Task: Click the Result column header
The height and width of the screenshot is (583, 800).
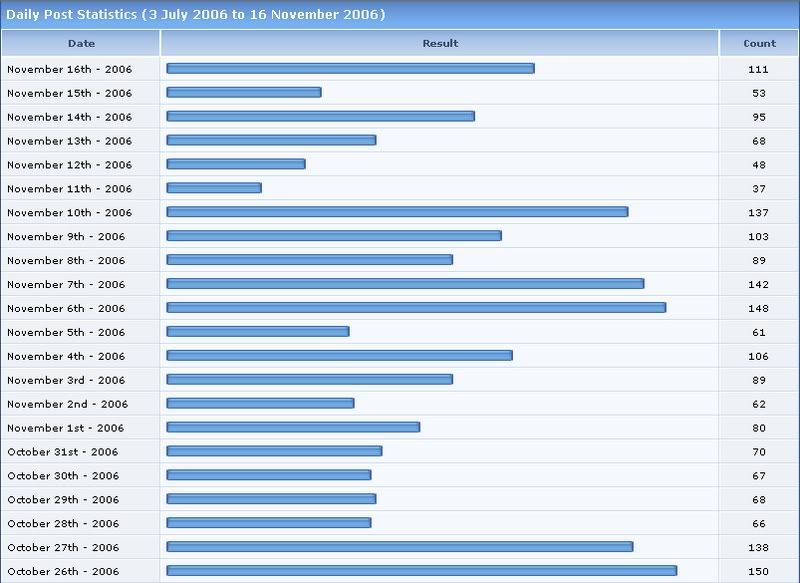Action: click(440, 43)
